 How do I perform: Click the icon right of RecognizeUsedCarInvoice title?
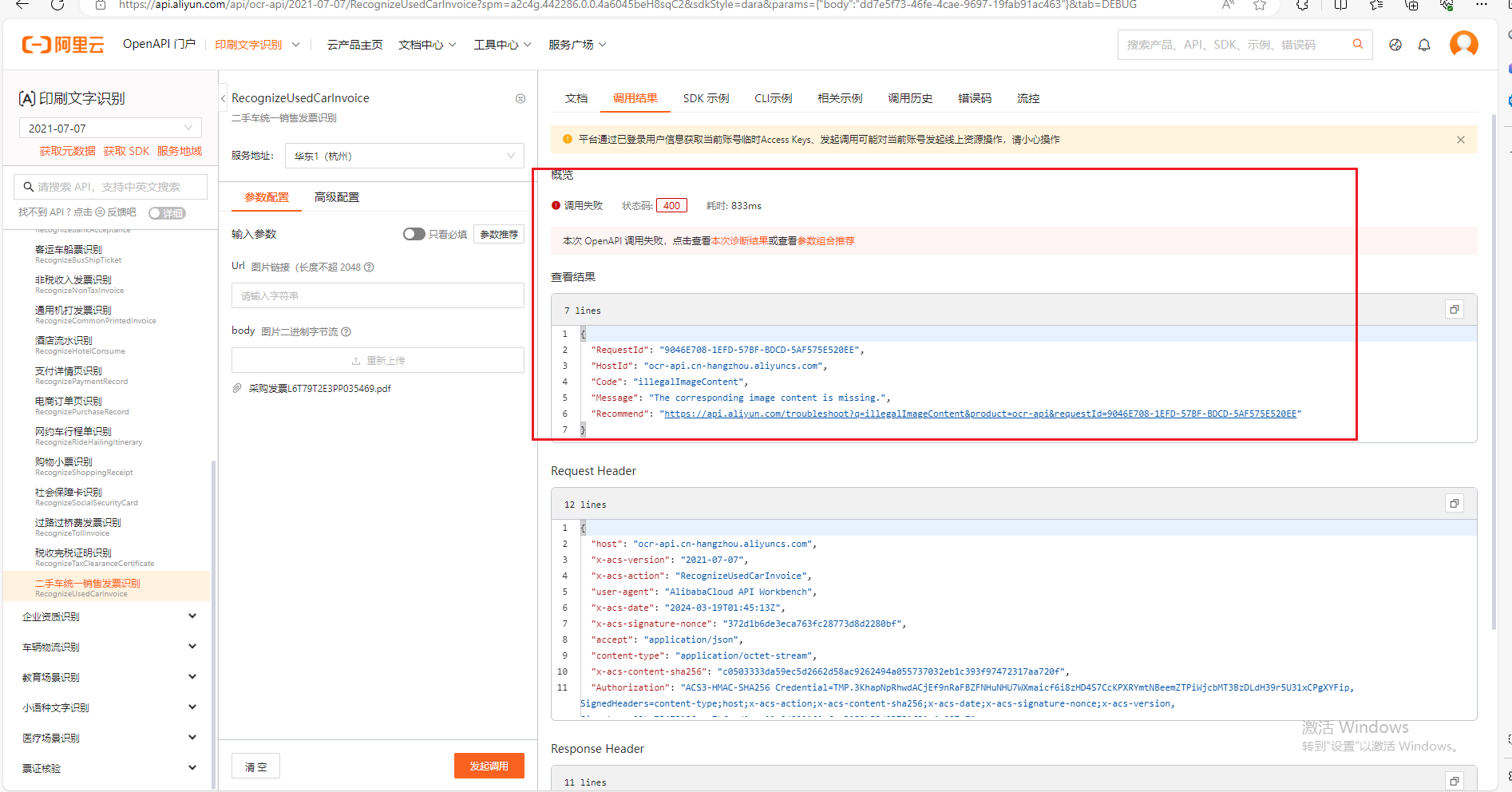tap(520, 98)
